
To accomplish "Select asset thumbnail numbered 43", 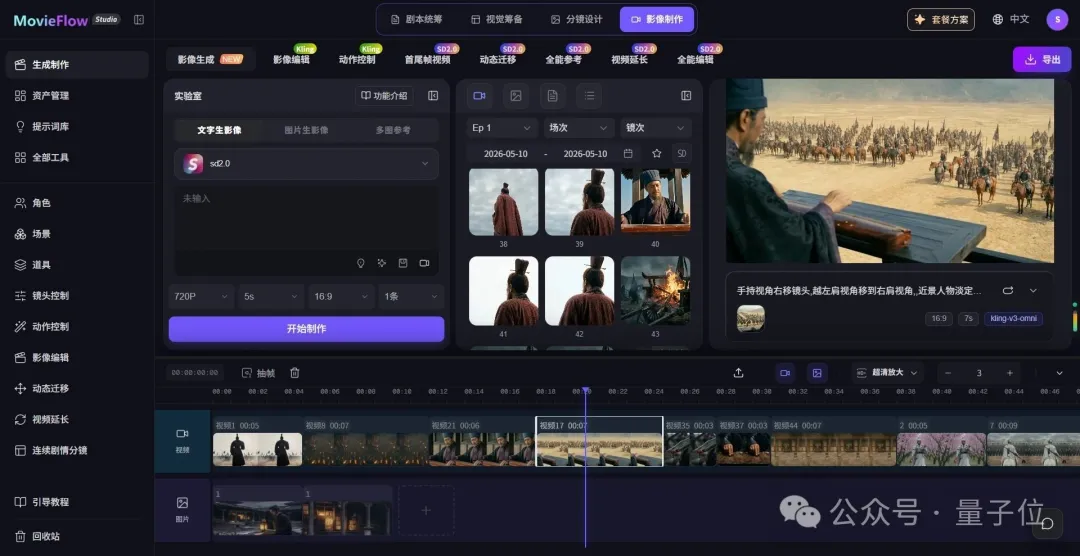I will 655,291.
